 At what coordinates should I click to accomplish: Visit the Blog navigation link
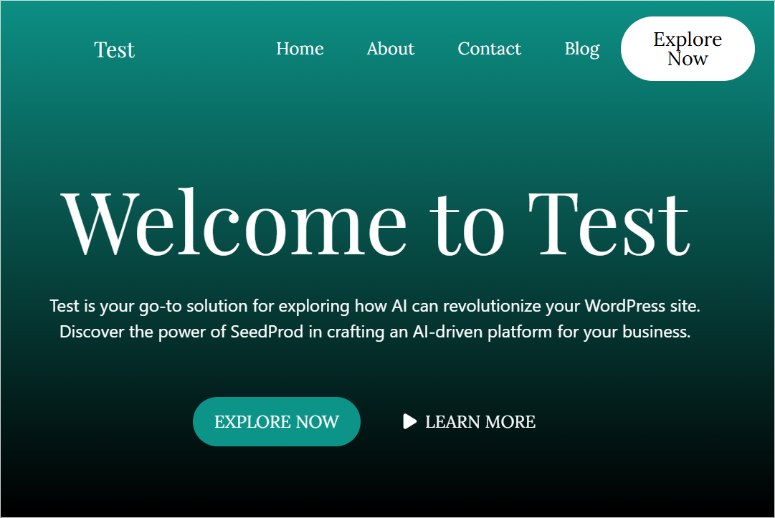pyautogui.click(x=582, y=49)
